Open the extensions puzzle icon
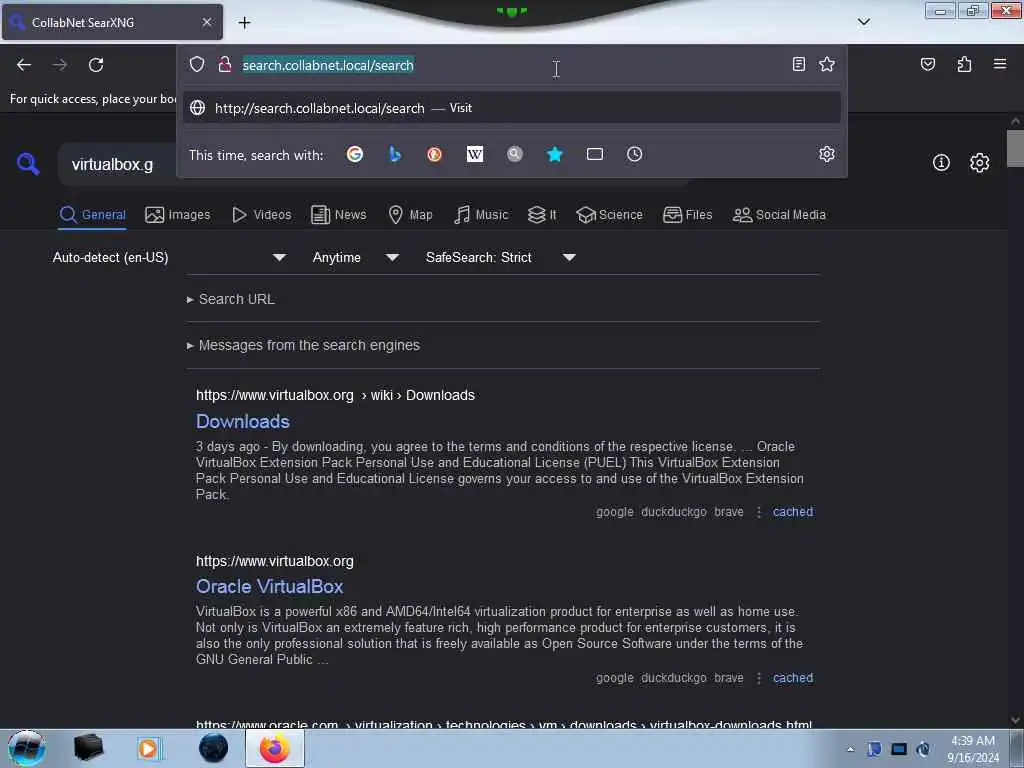Screen dimensions: 1024x768 pos(964,64)
